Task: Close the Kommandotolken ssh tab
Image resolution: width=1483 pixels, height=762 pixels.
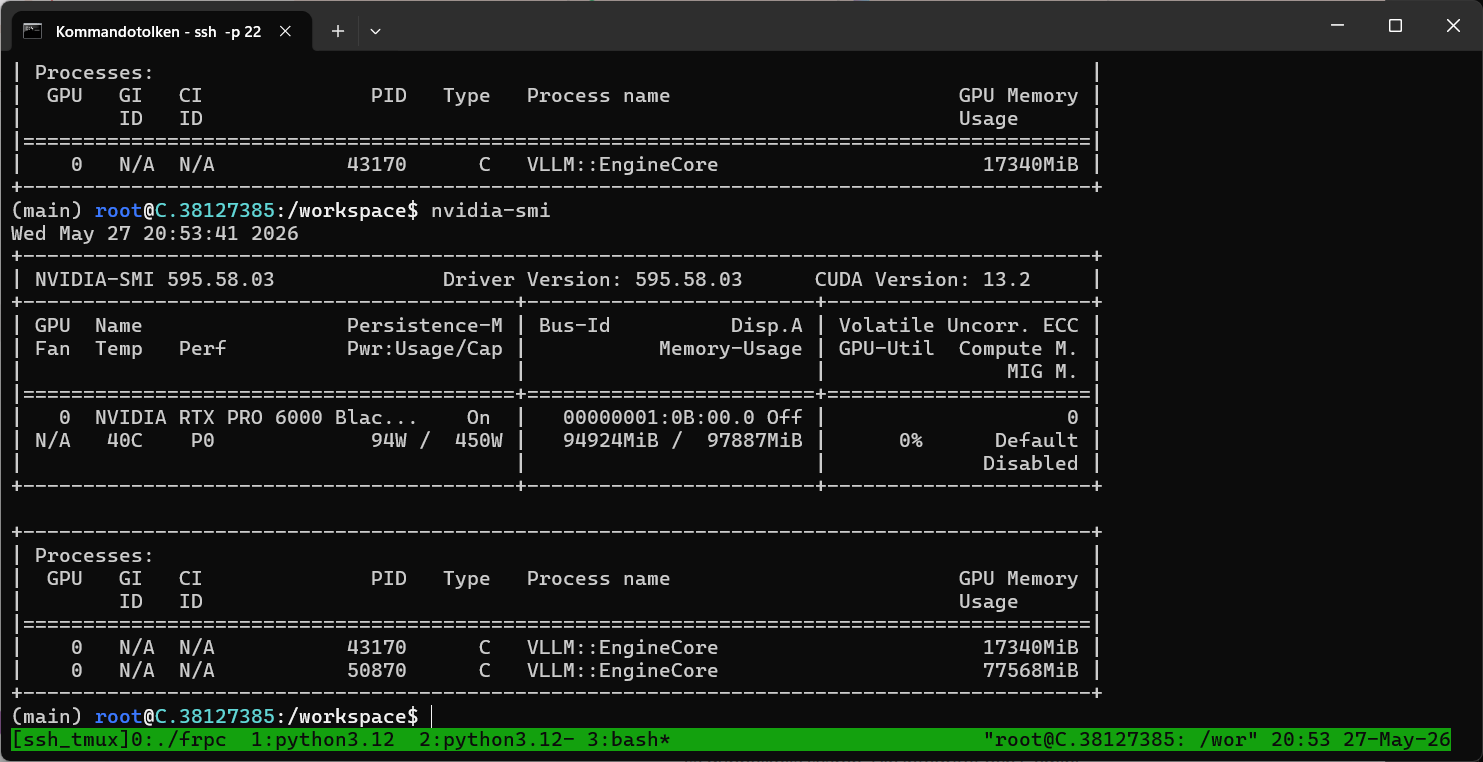Action: (x=285, y=31)
